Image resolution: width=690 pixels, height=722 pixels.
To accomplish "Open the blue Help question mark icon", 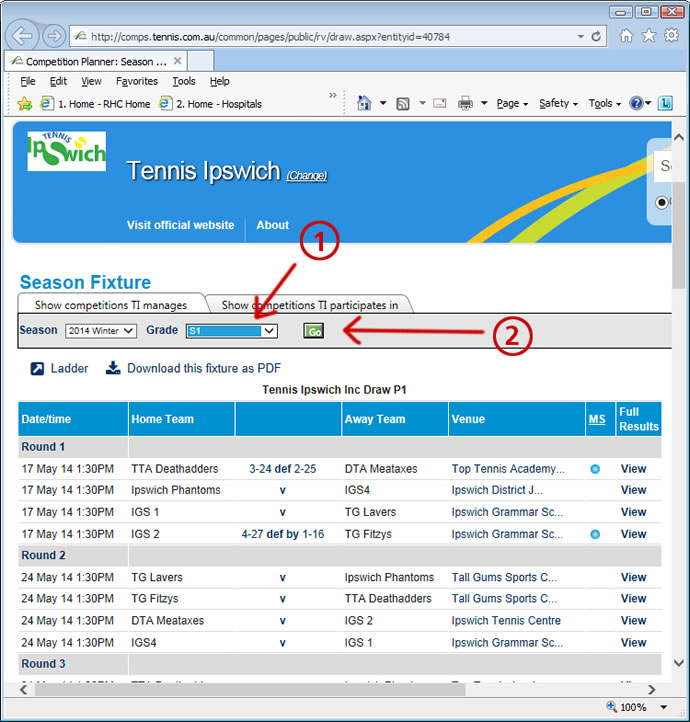I will [x=636, y=103].
